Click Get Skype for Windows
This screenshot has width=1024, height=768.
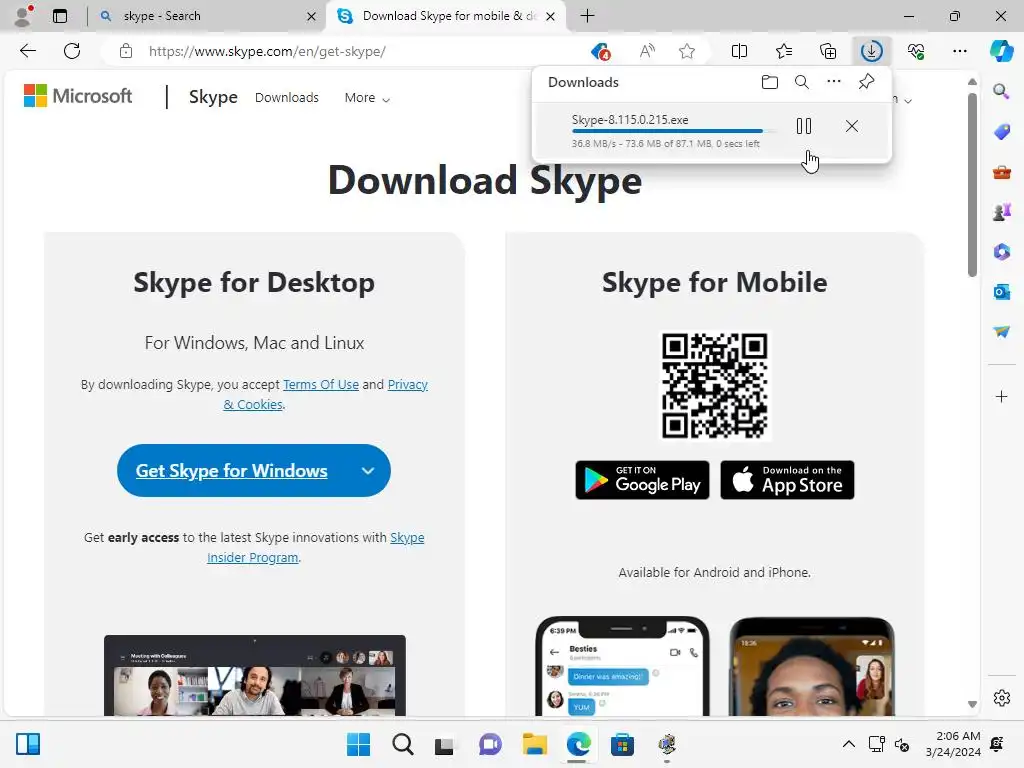[x=231, y=470]
